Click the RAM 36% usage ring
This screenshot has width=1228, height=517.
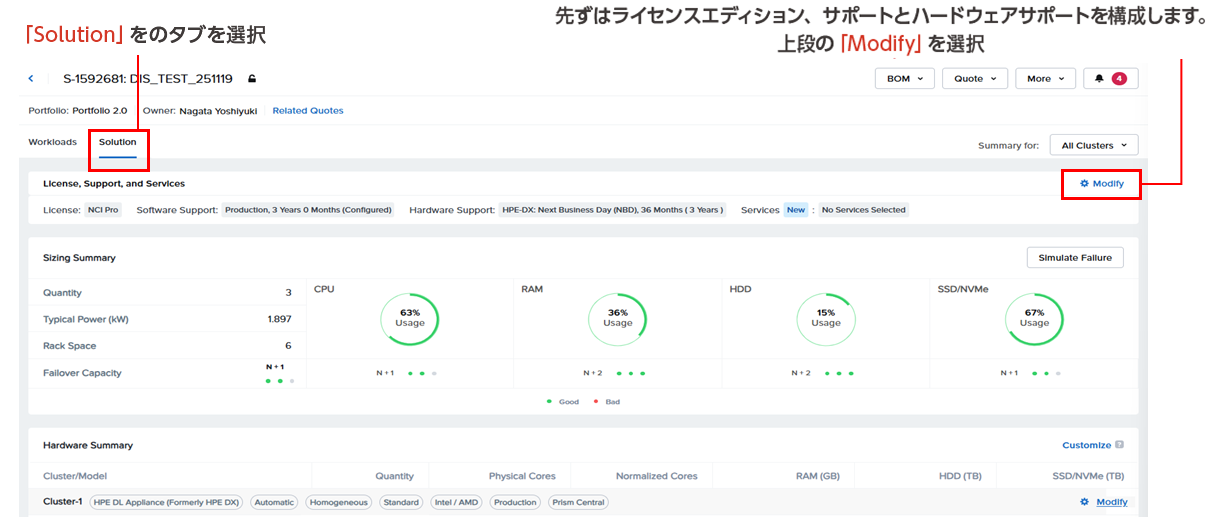617,319
